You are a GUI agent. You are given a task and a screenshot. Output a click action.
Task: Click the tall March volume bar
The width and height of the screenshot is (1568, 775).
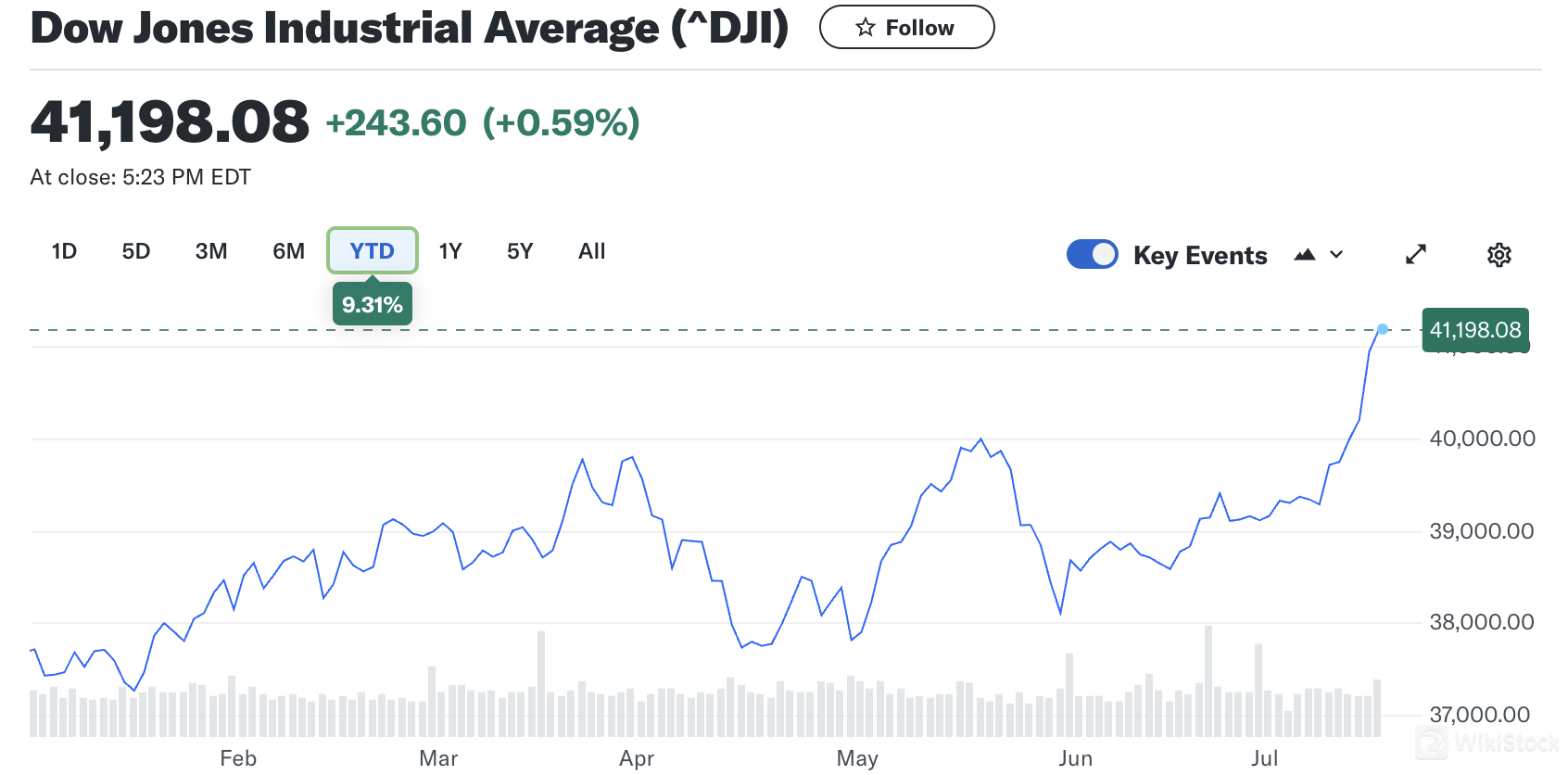click(541, 684)
